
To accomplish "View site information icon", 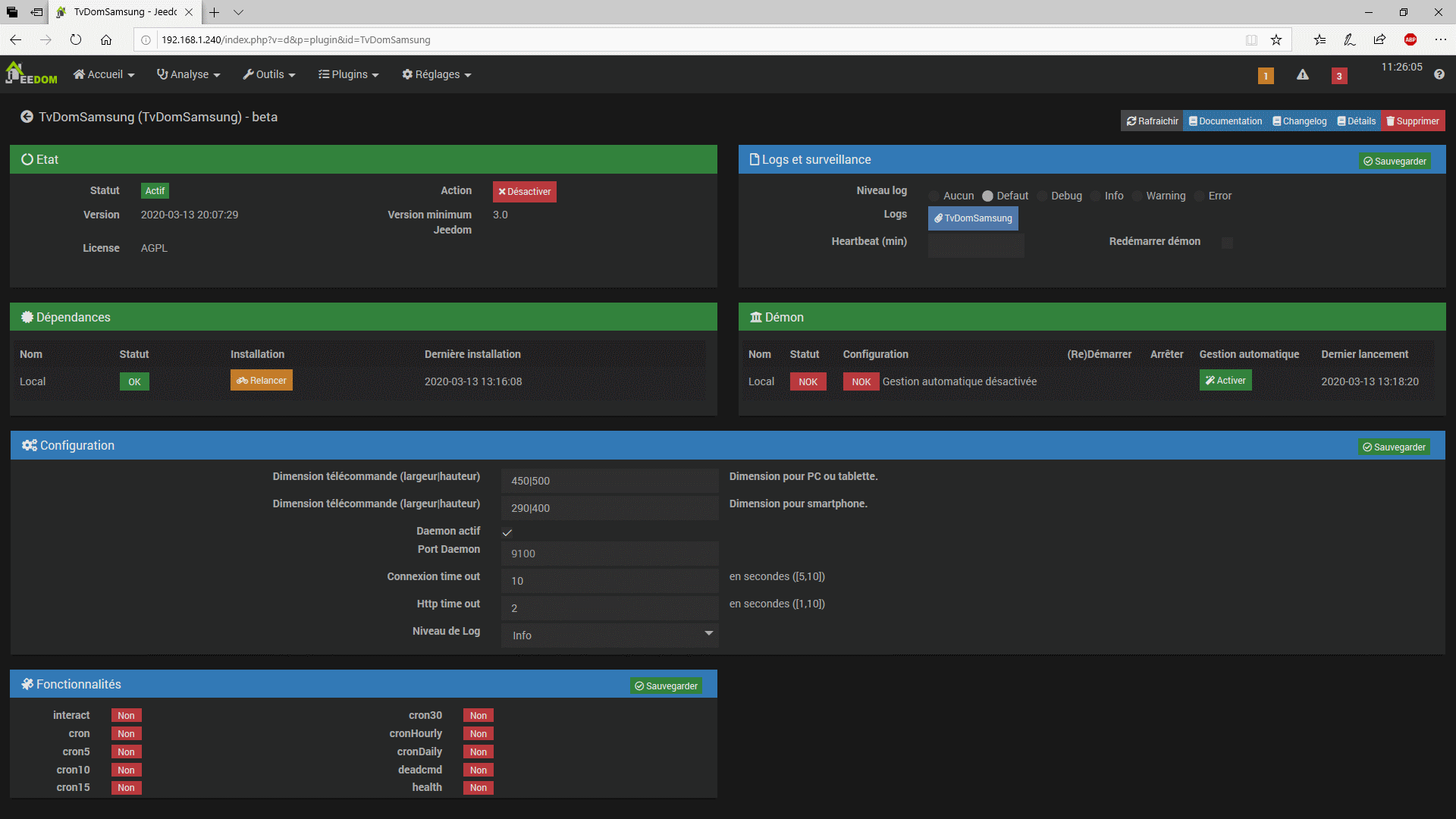I will tap(146, 39).
